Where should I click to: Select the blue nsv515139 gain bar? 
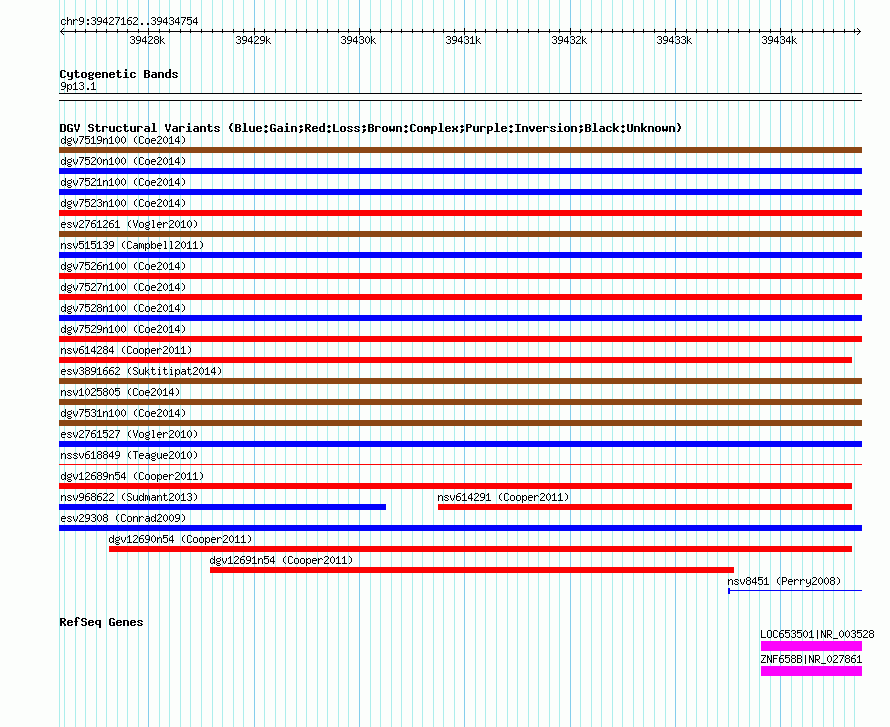(x=460, y=255)
